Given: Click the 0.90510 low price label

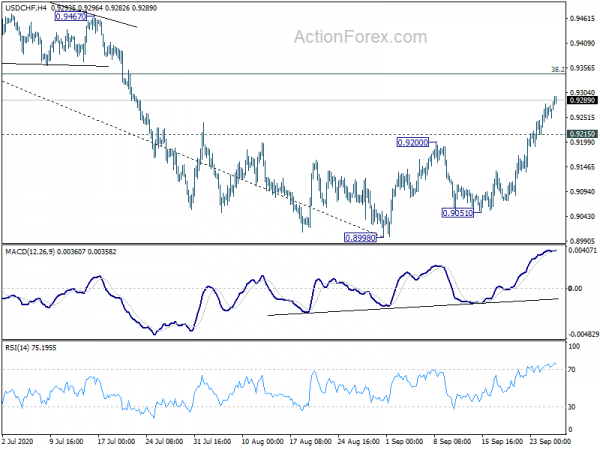Looking at the screenshot, I should point(458,213).
